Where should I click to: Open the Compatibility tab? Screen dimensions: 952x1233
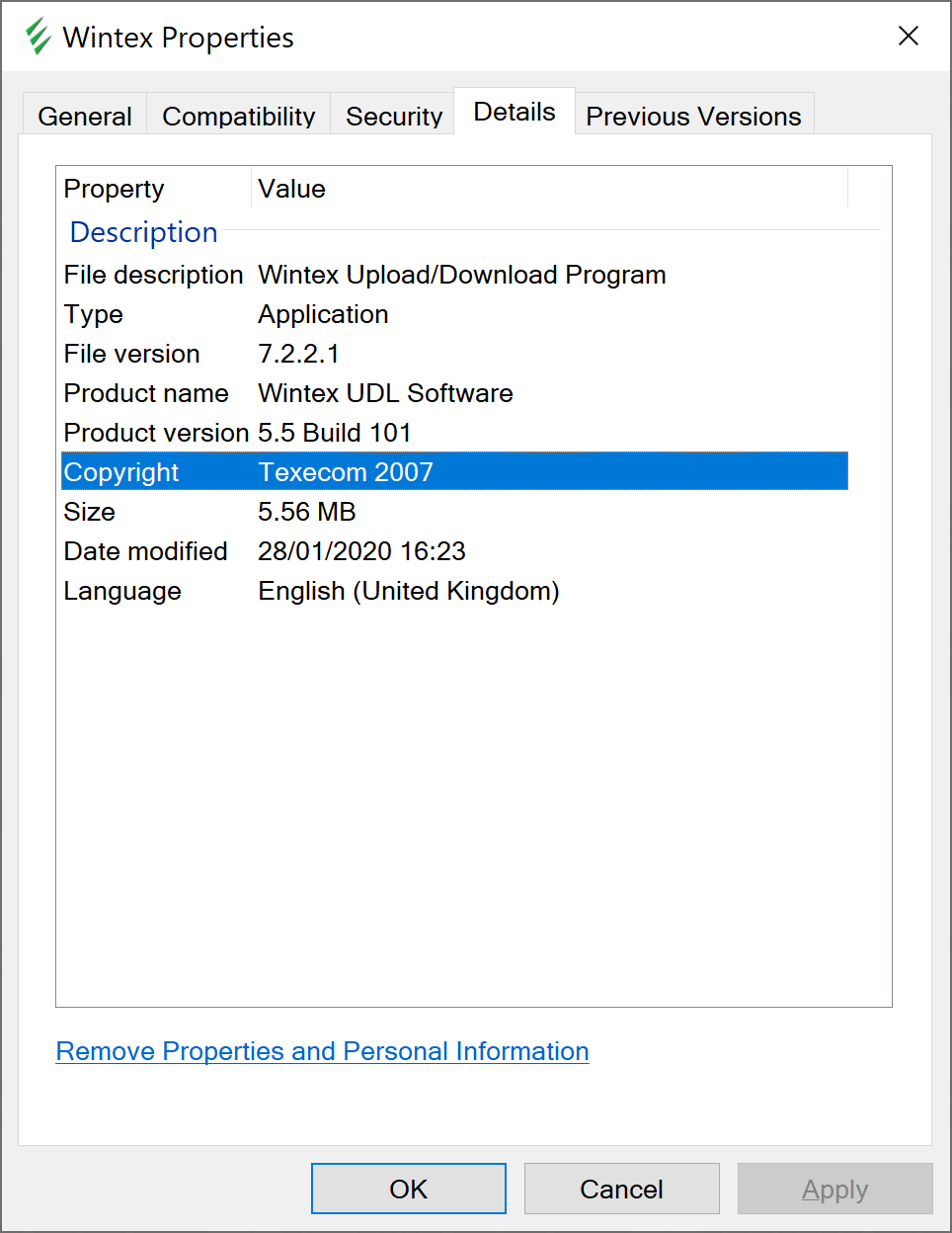pyautogui.click(x=238, y=116)
